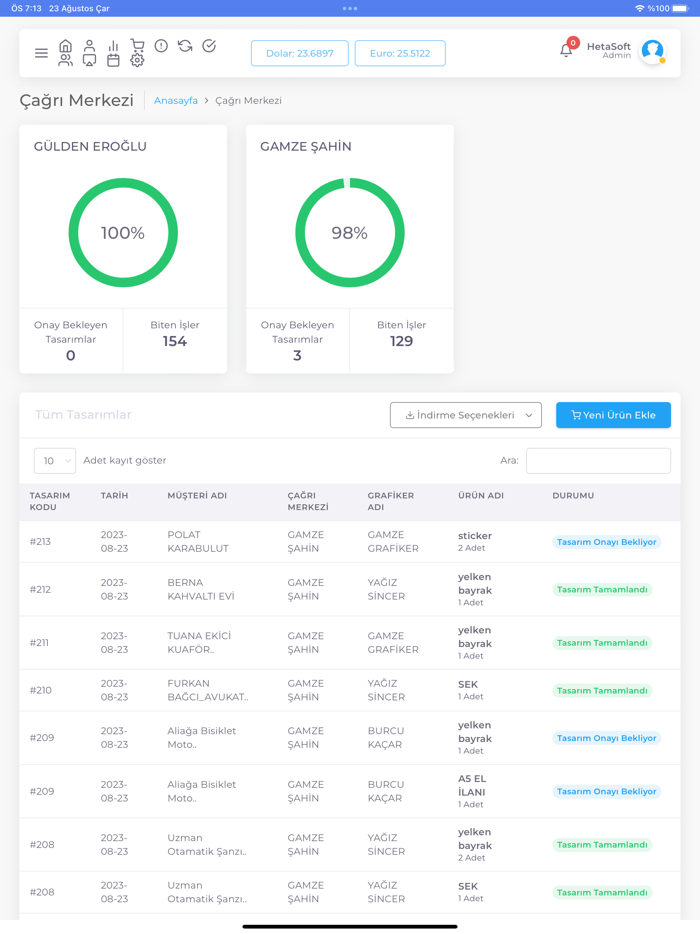Click the Euro: 25.5122 rate button
Screen dimensions: 700x934
tap(400, 53)
